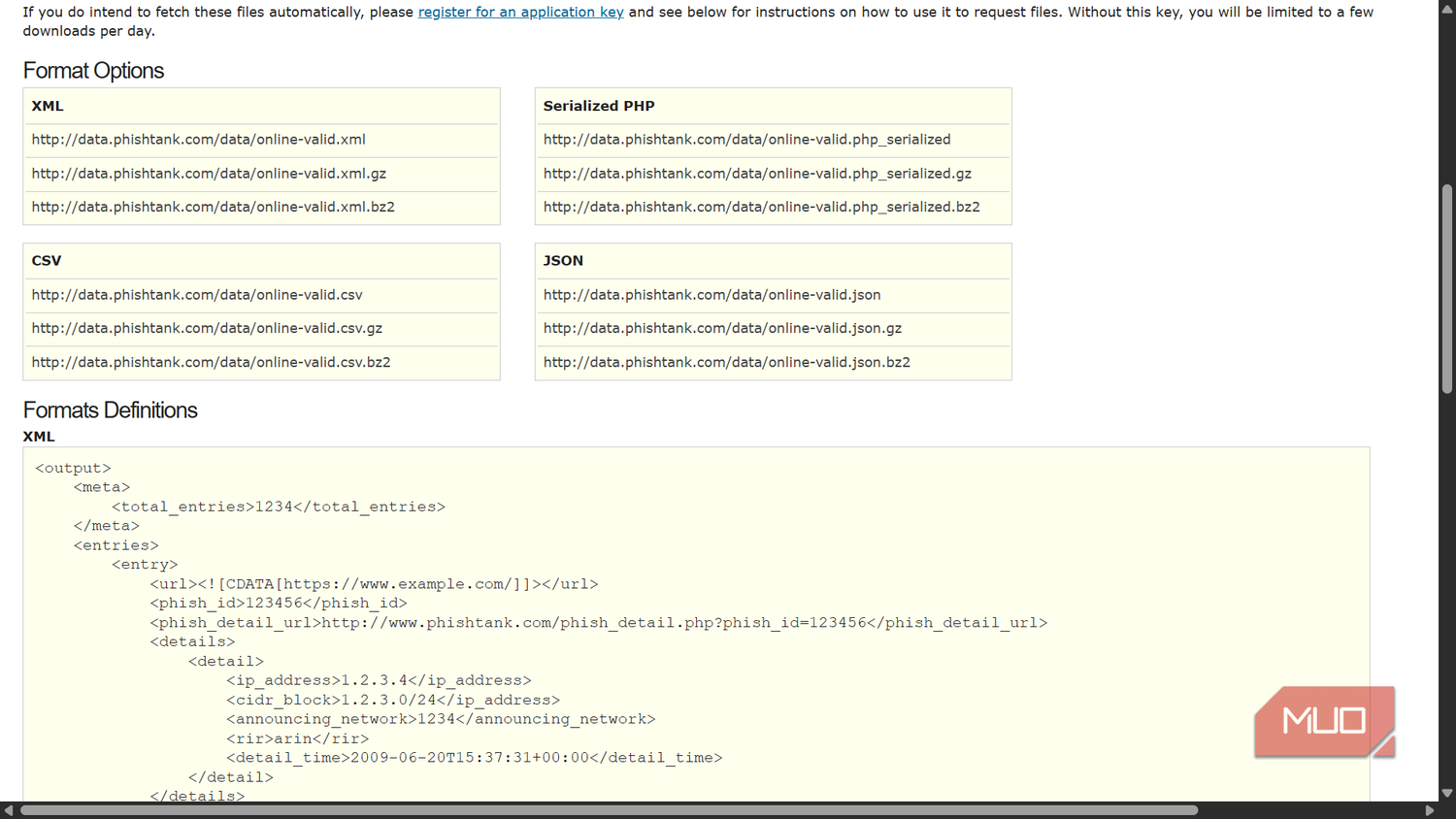Select the online-valid.json URL

point(711,295)
